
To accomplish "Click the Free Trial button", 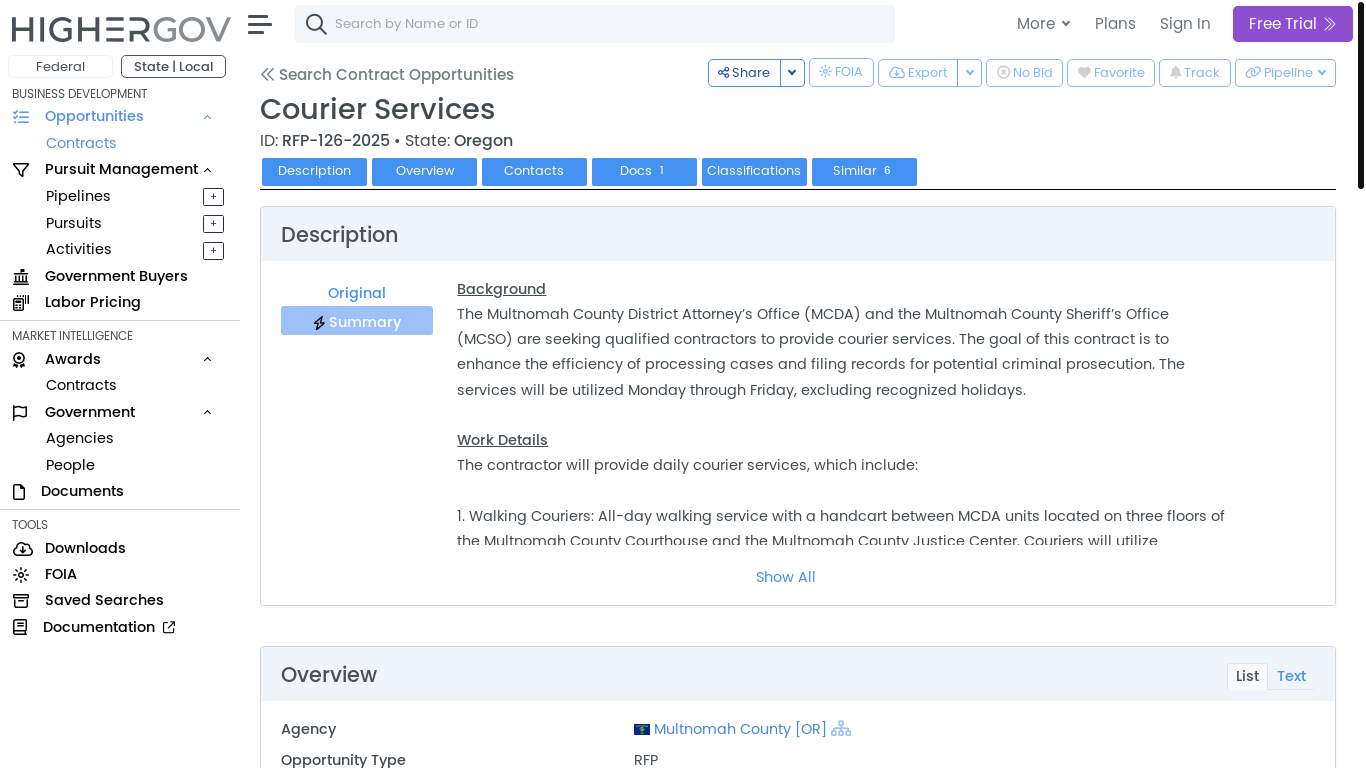I will point(1292,24).
